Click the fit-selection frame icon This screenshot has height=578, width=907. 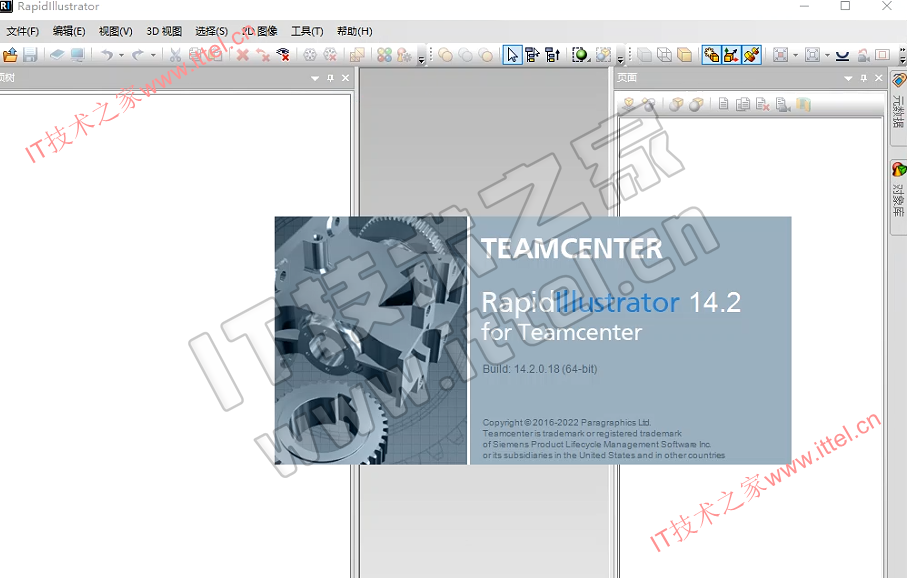[781, 55]
